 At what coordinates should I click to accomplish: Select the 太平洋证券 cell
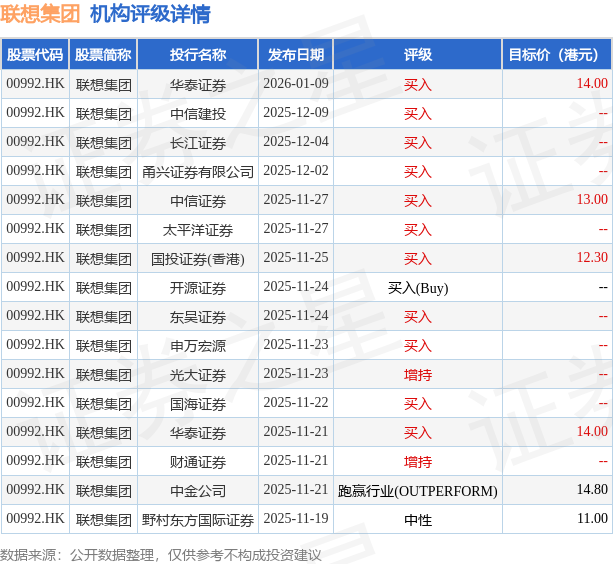pyautogui.click(x=198, y=229)
